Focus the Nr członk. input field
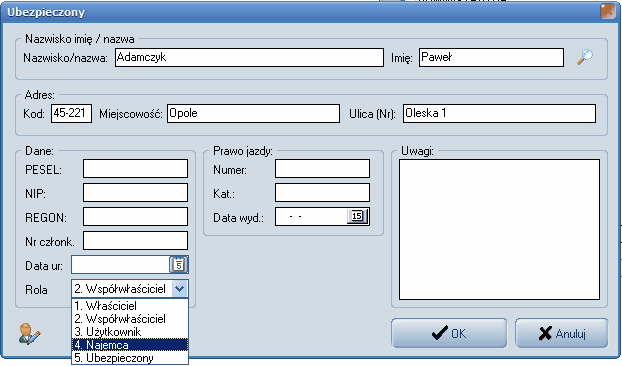Viewport: 622px width, 366px height. pyautogui.click(x=135, y=241)
